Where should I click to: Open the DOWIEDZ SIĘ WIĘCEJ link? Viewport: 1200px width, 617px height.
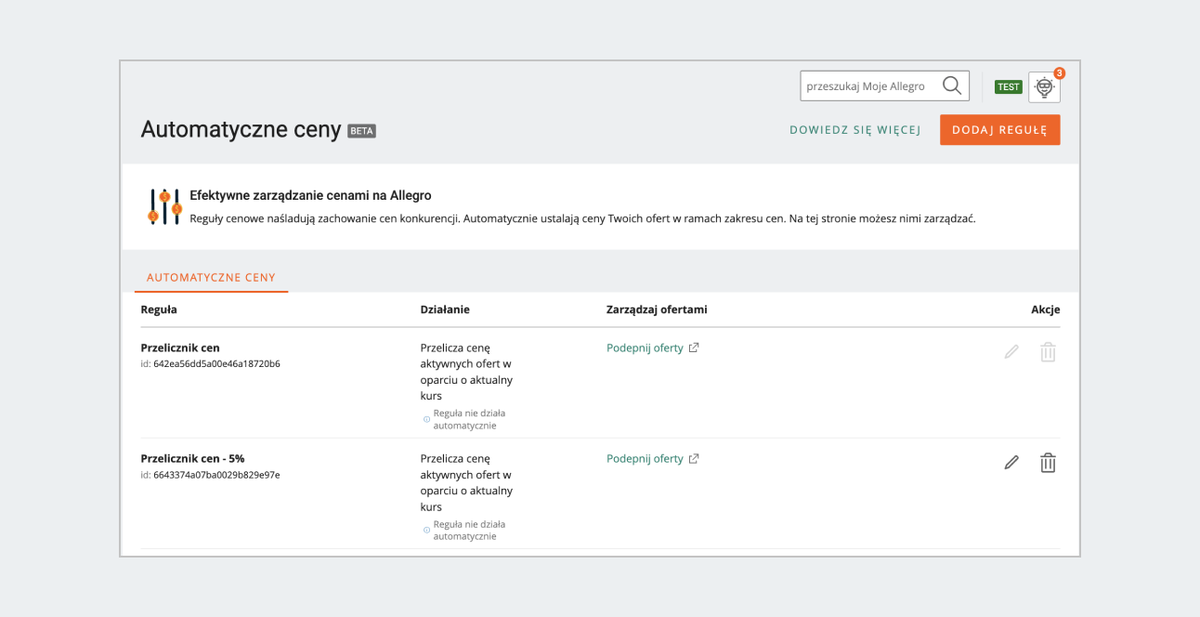pyautogui.click(x=855, y=130)
